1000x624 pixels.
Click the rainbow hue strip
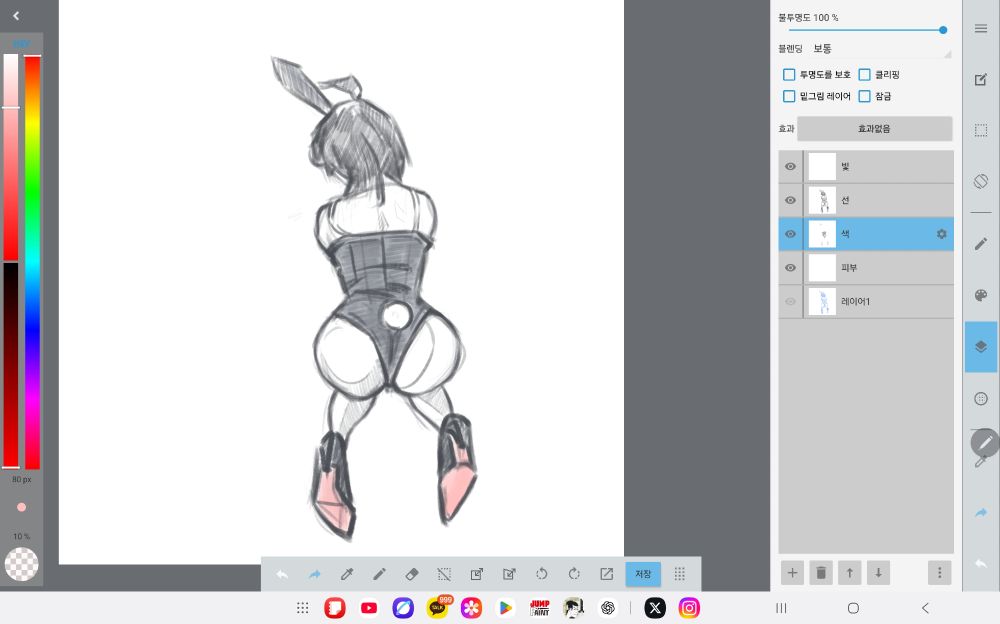tap(33, 262)
